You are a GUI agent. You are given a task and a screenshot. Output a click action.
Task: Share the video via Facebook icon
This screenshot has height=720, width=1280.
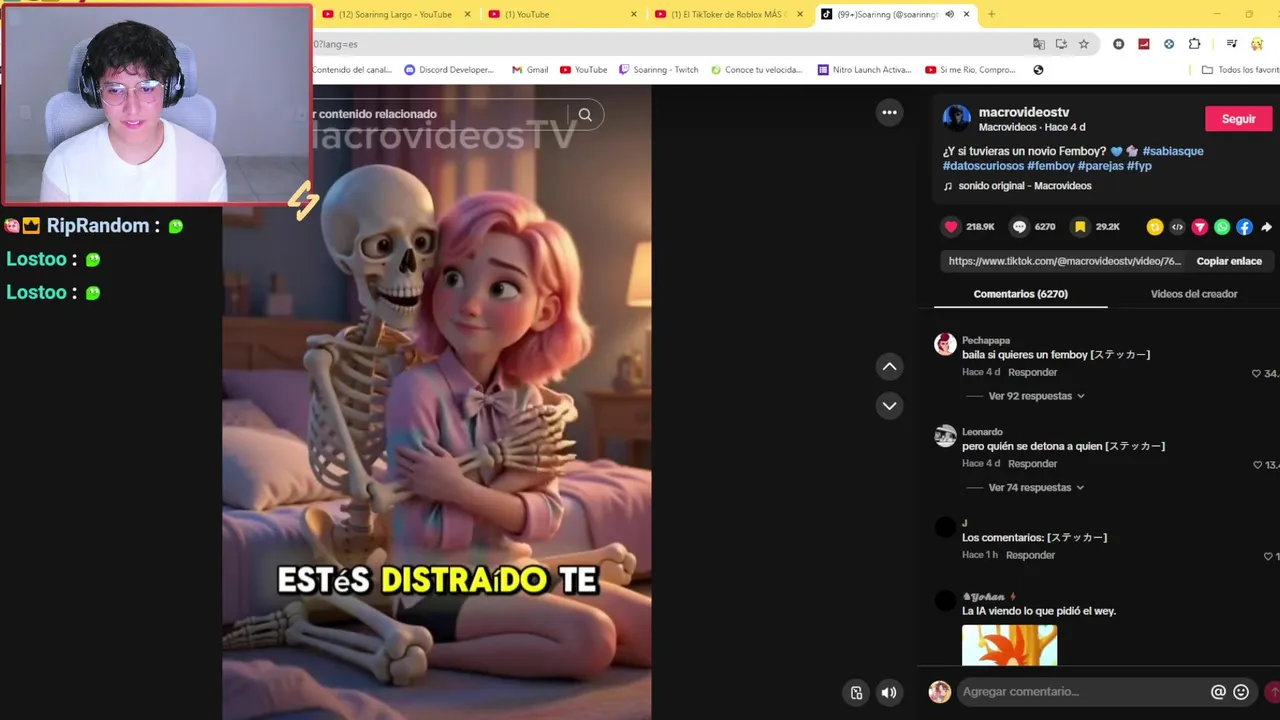(1244, 227)
